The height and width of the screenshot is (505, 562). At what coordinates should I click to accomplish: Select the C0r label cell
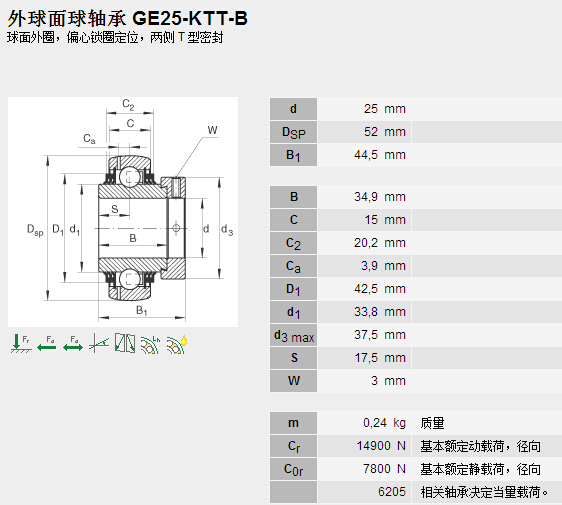tap(294, 469)
